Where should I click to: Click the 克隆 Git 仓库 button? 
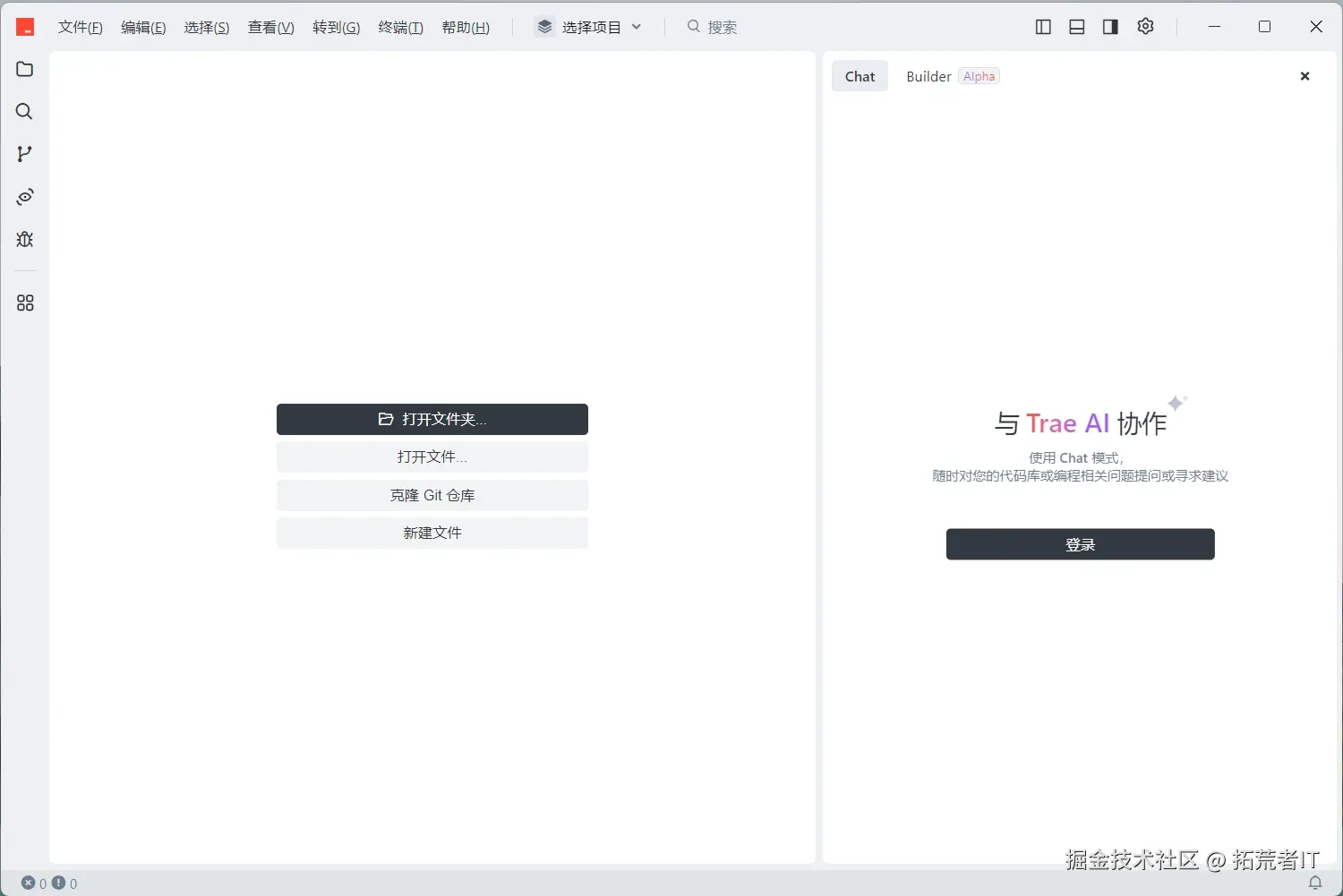pyautogui.click(x=432, y=496)
